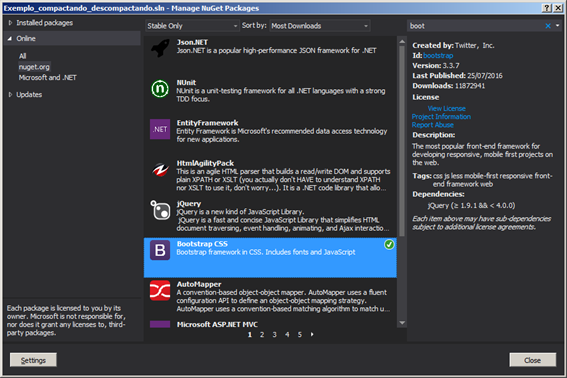567x378 pixels.
Task: Click the package list scroll up arrow
Action: [402, 41]
